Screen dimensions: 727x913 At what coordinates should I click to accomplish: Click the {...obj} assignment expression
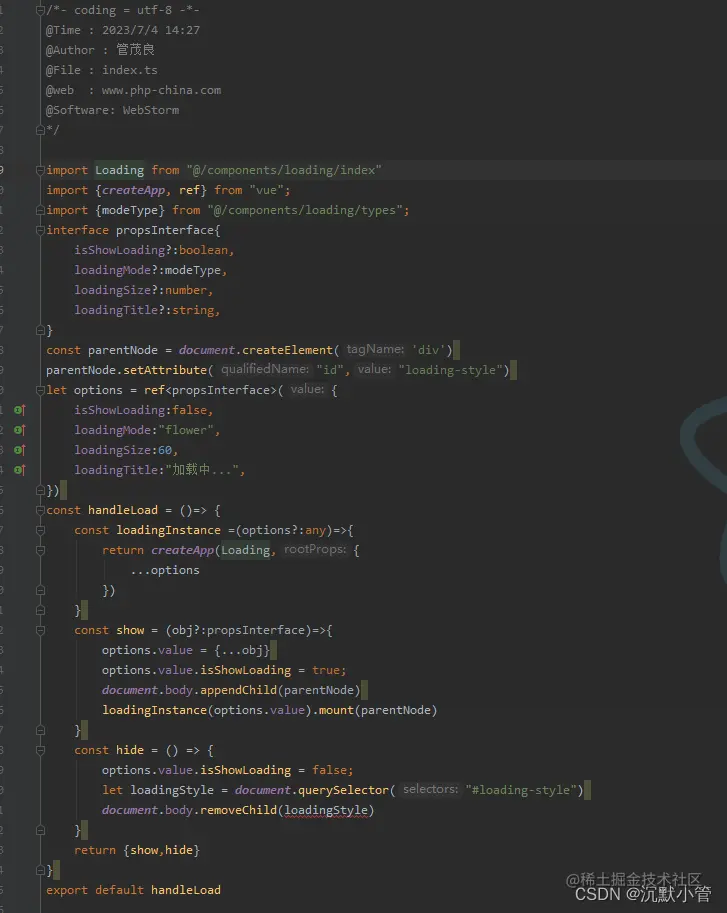242,650
